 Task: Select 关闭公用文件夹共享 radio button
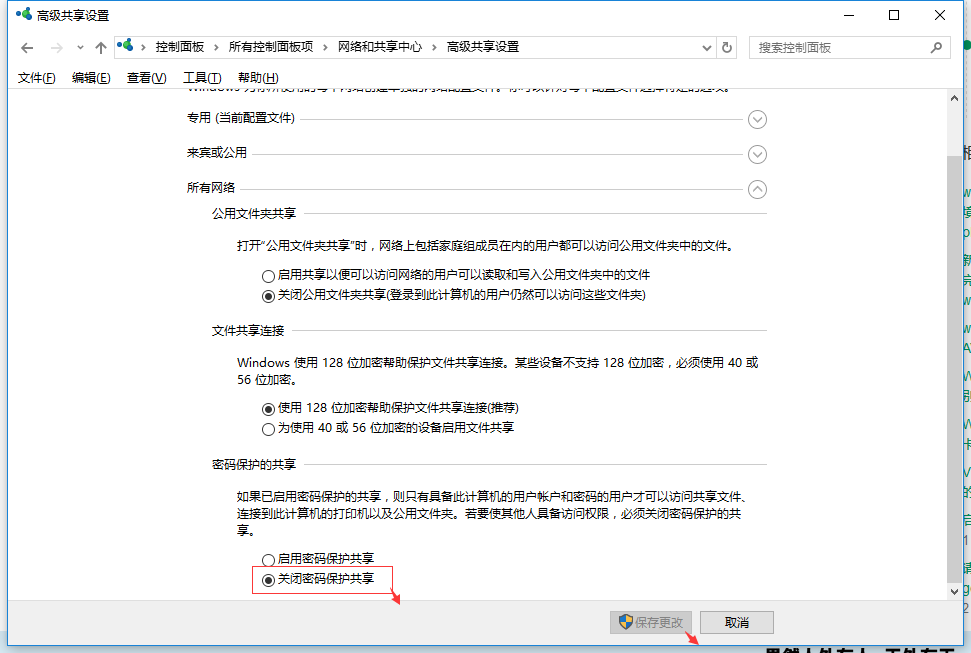pos(268,296)
